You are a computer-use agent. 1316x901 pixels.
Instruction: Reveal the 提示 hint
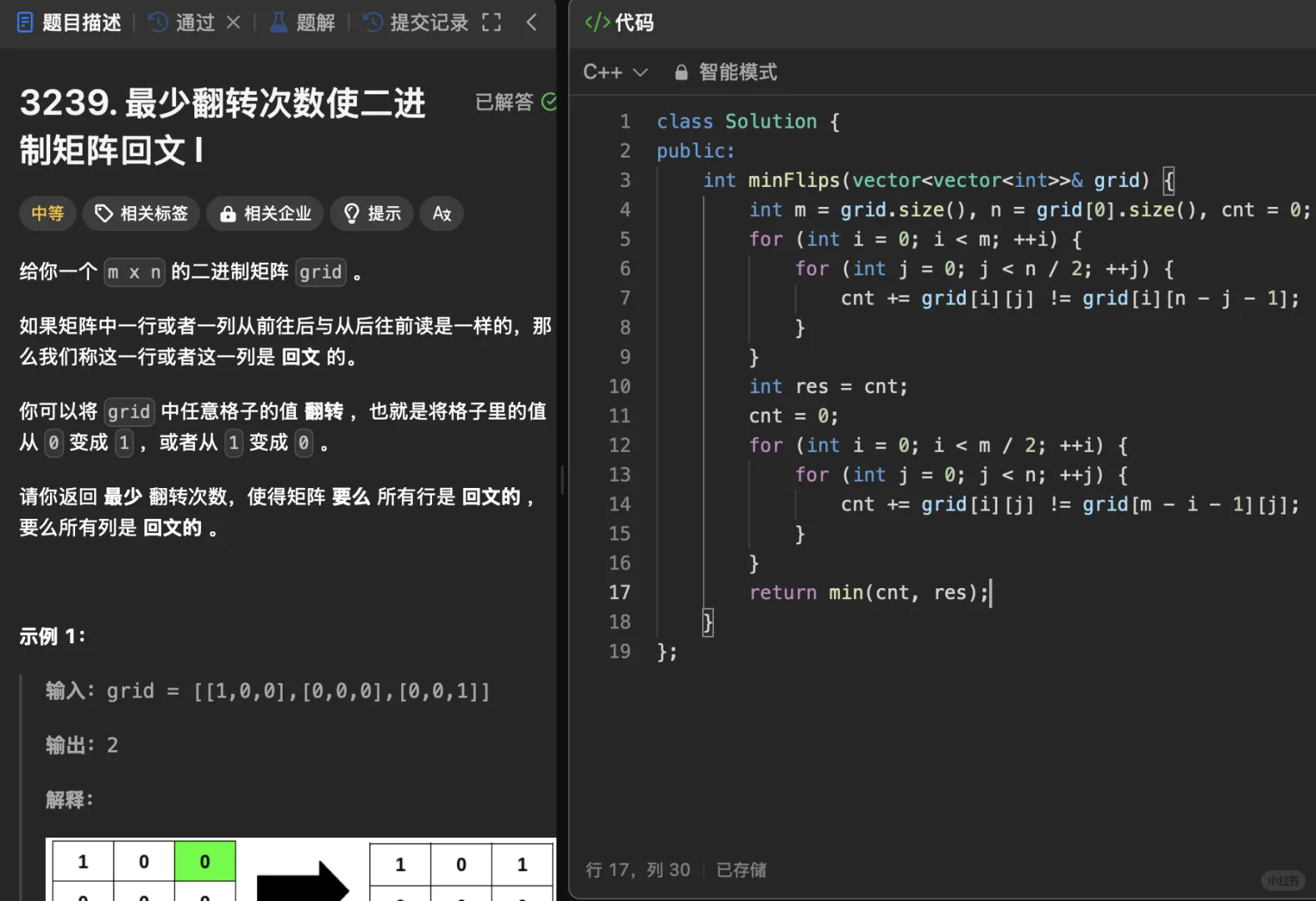(x=372, y=214)
